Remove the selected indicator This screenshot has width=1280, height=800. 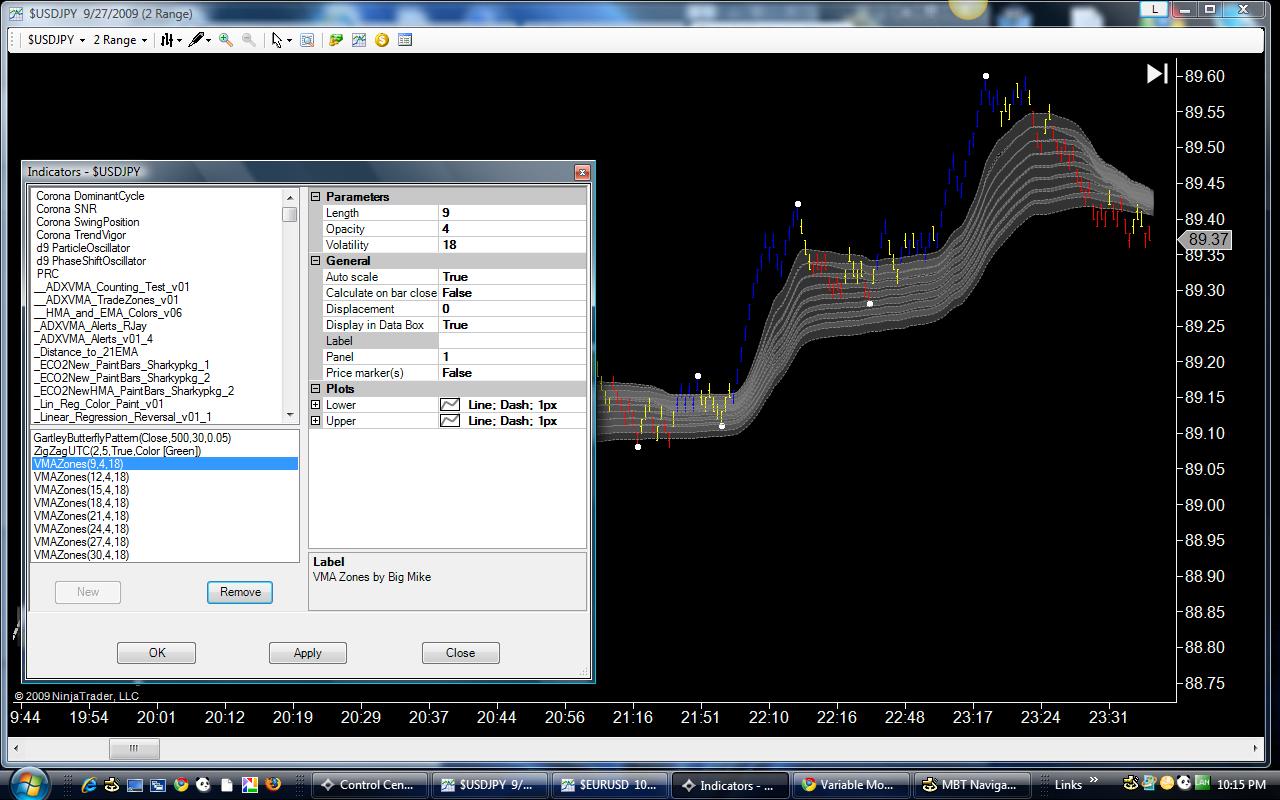(240, 592)
